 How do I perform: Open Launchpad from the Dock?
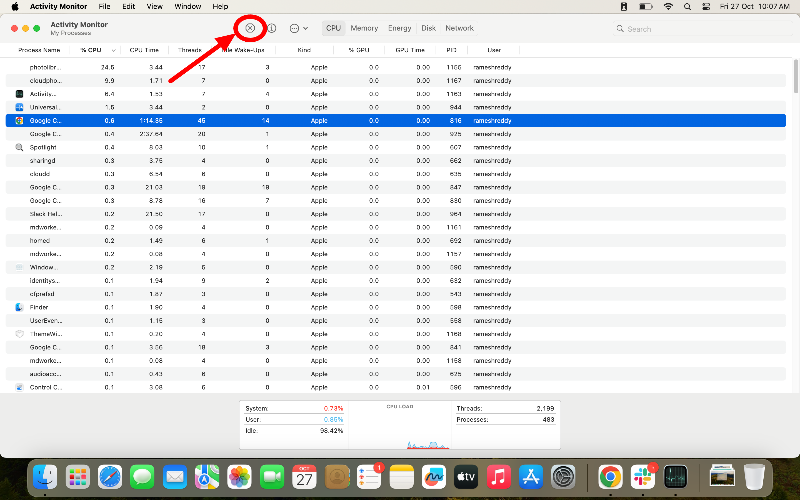coord(78,478)
